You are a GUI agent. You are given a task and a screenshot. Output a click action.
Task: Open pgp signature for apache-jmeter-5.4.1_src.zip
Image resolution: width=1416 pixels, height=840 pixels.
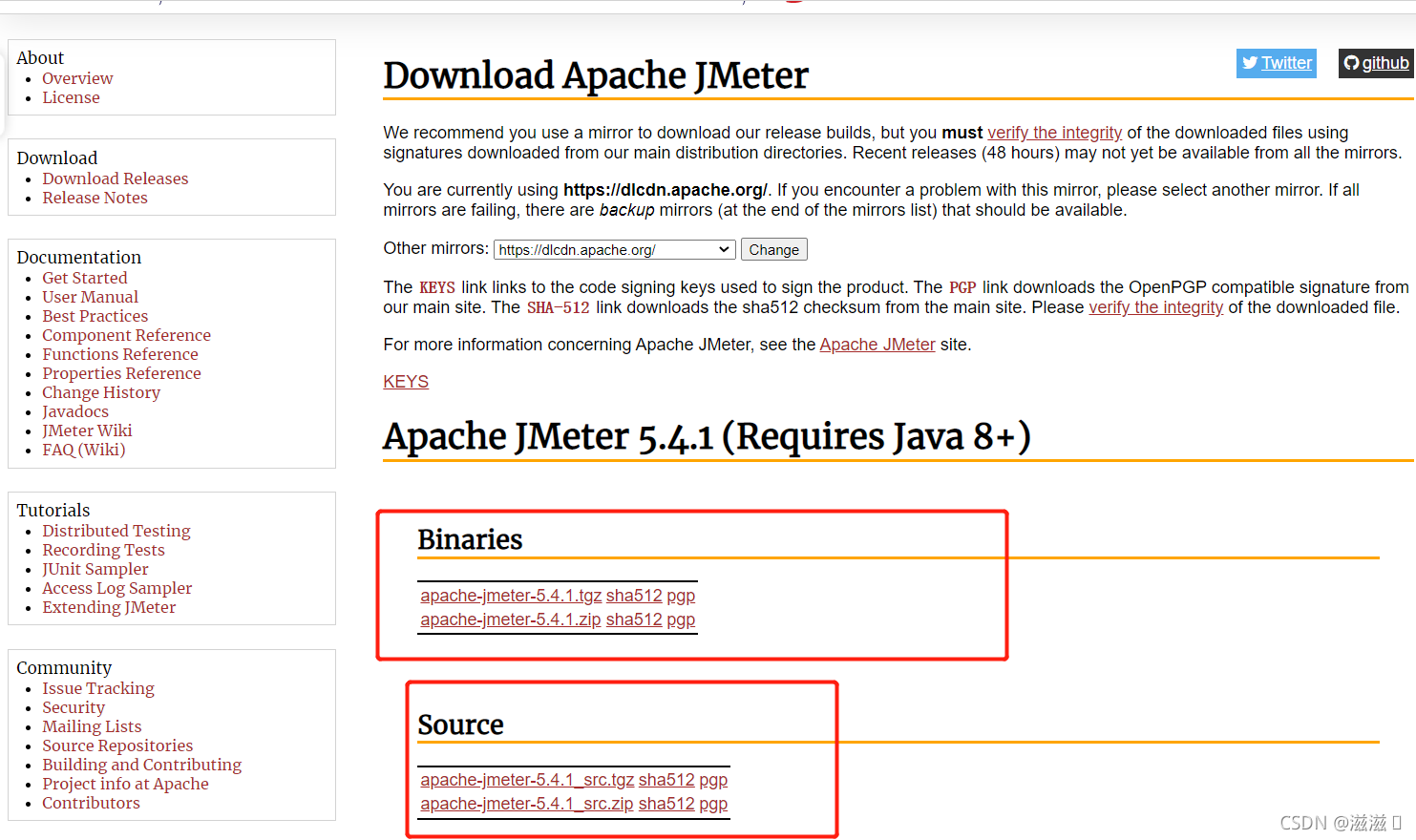713,804
